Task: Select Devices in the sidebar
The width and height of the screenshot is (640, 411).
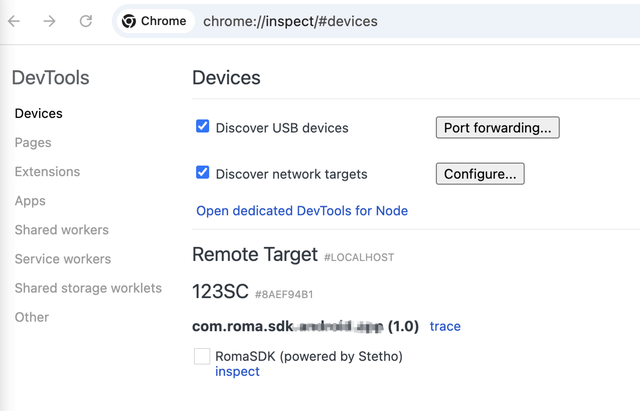Action: (39, 113)
